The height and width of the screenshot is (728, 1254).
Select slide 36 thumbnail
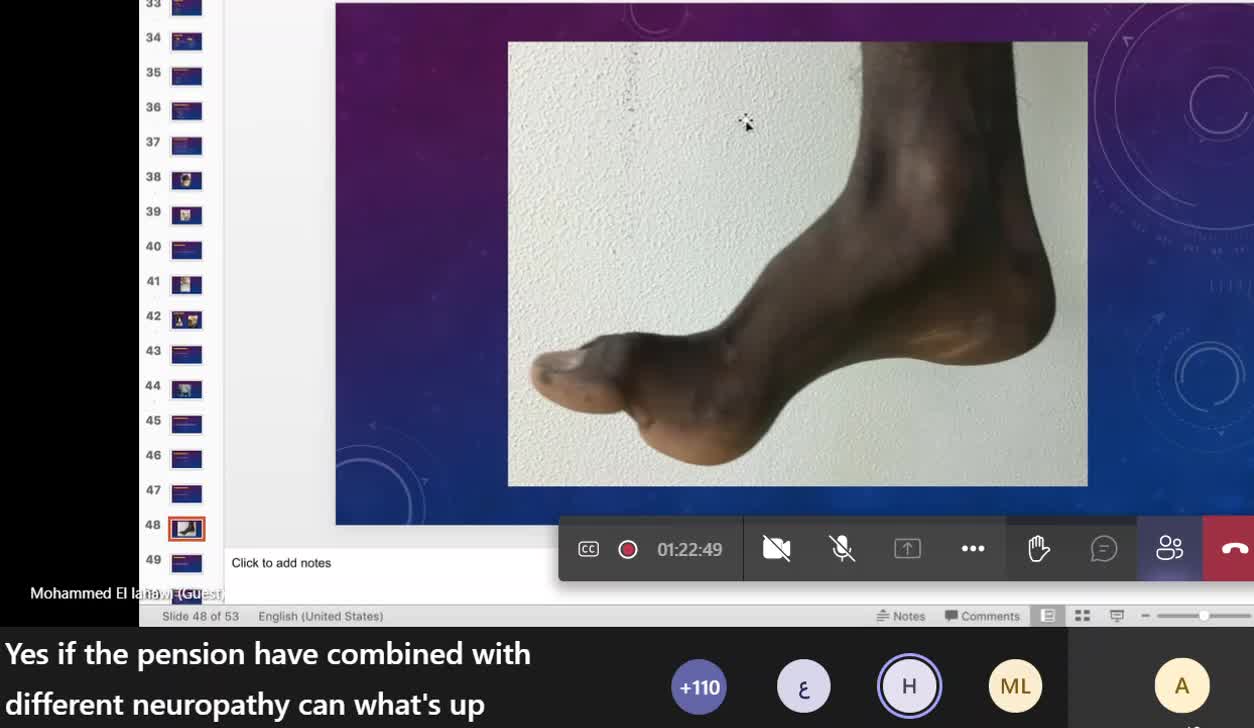click(187, 111)
